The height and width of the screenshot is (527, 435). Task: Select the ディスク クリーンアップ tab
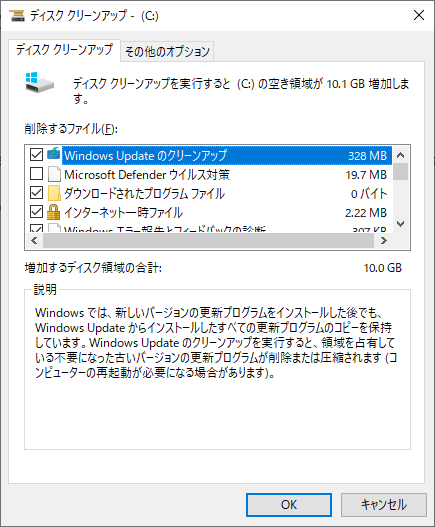(64, 50)
